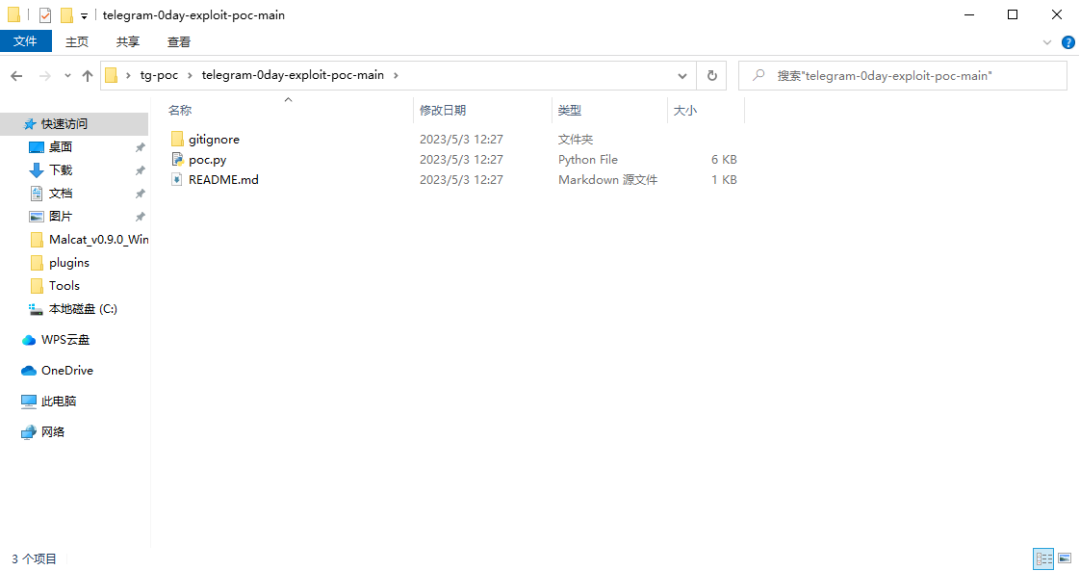Click the README.md file name
Image resolution: width=1080 pixels, height=571 pixels.
[223, 180]
